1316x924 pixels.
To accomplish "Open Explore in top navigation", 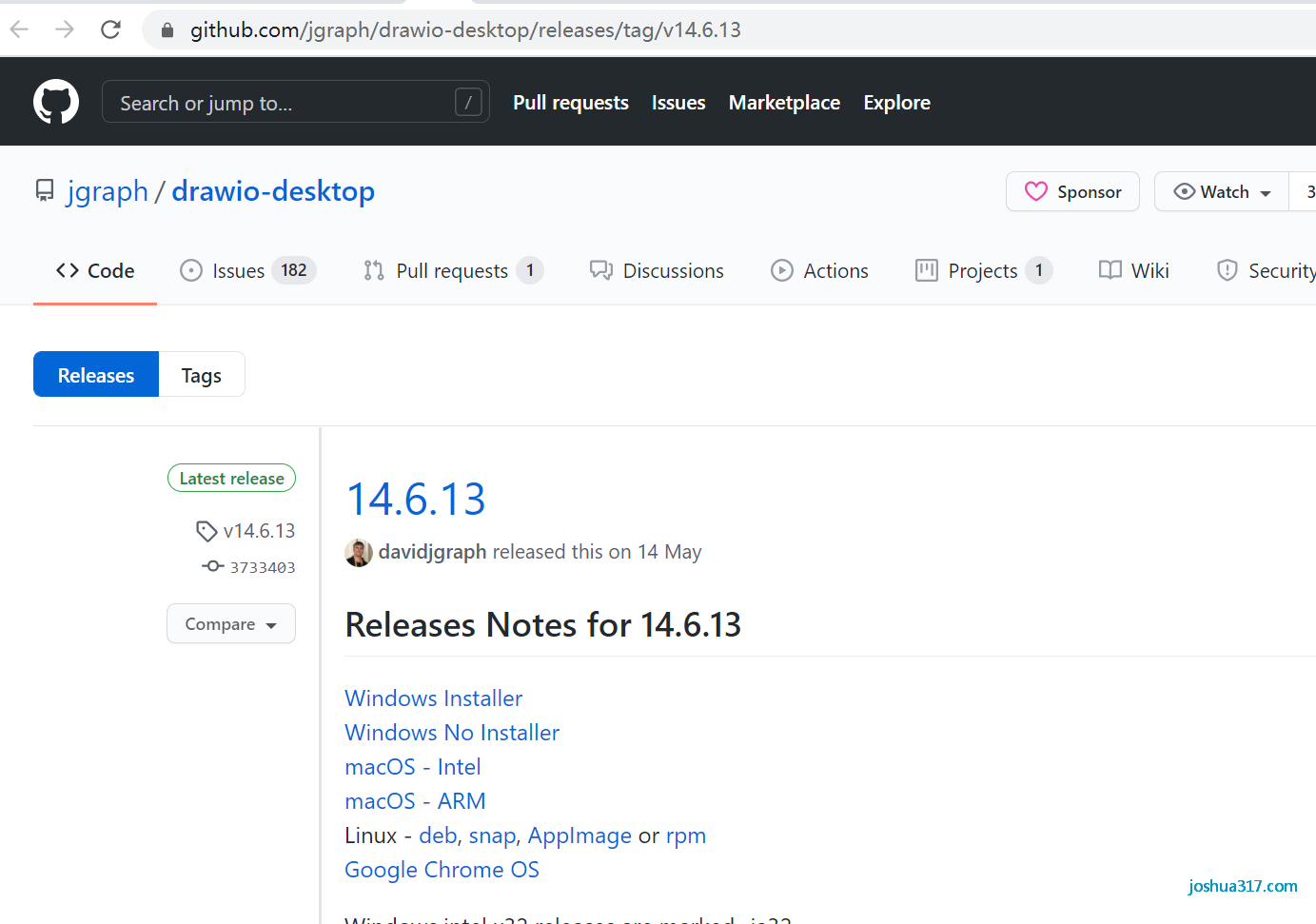I will tap(896, 102).
